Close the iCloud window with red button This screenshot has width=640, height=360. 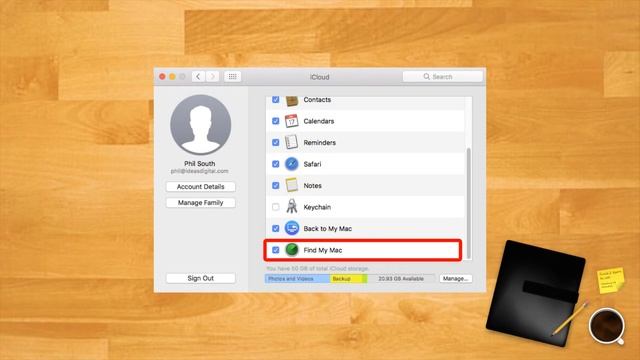coord(162,76)
